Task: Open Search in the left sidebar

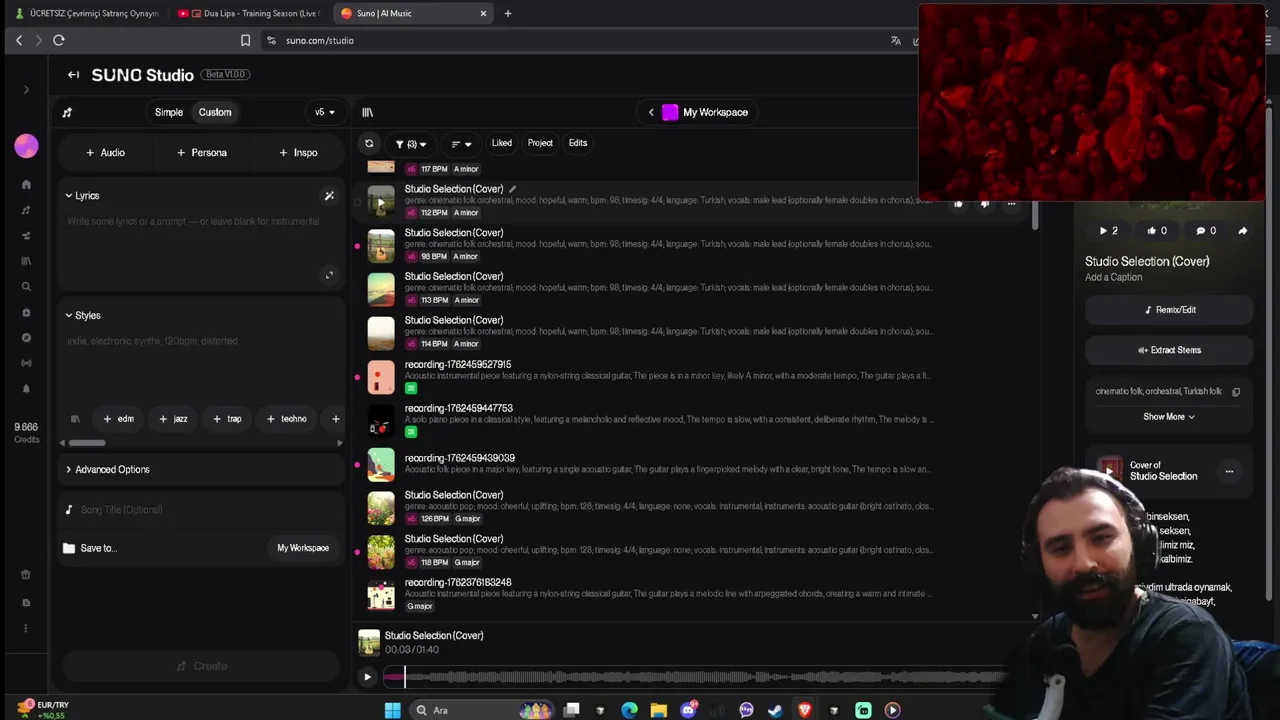Action: tap(26, 286)
